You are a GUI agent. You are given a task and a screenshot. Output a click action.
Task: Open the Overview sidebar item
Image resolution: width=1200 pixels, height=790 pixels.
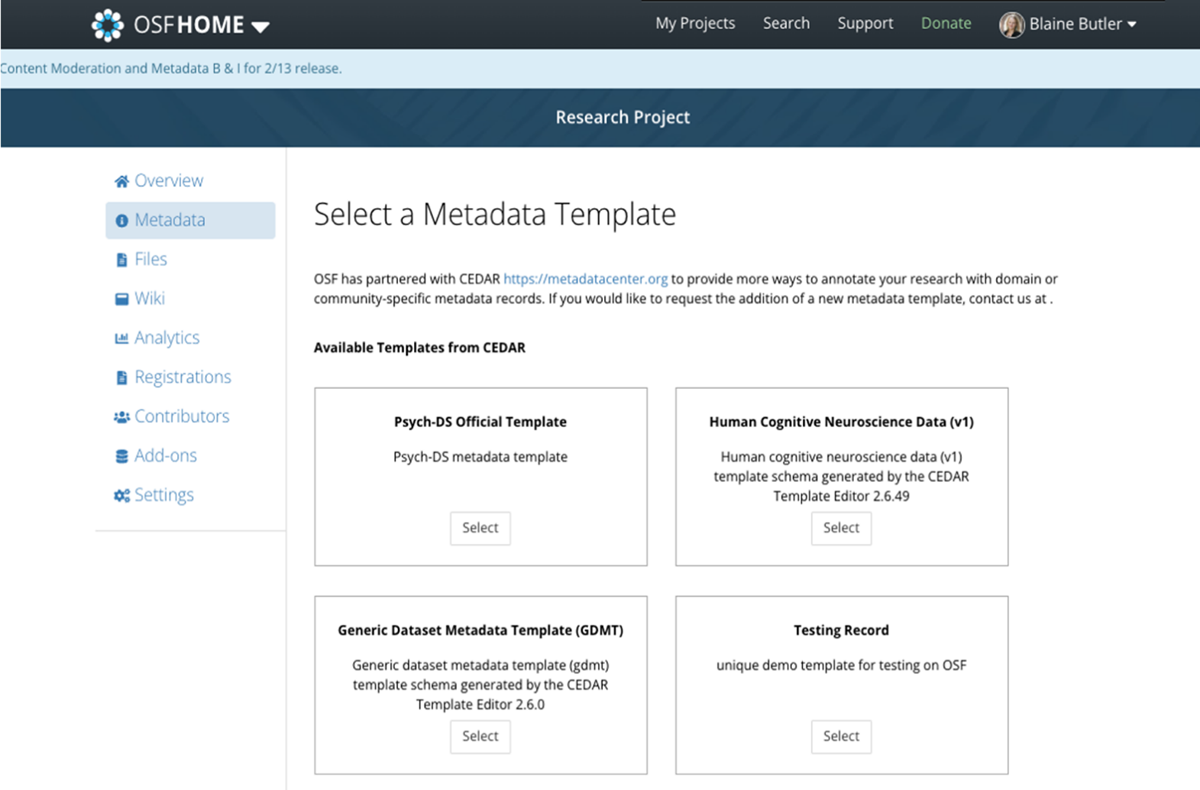[169, 181]
